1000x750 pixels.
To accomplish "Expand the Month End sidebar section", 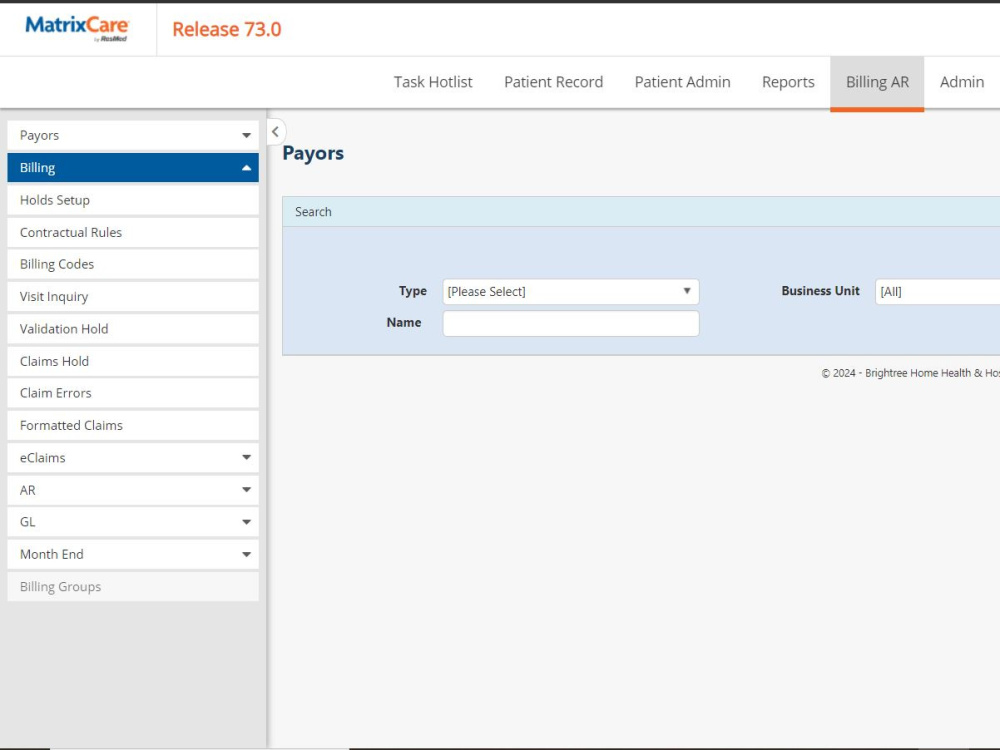I will tap(133, 554).
